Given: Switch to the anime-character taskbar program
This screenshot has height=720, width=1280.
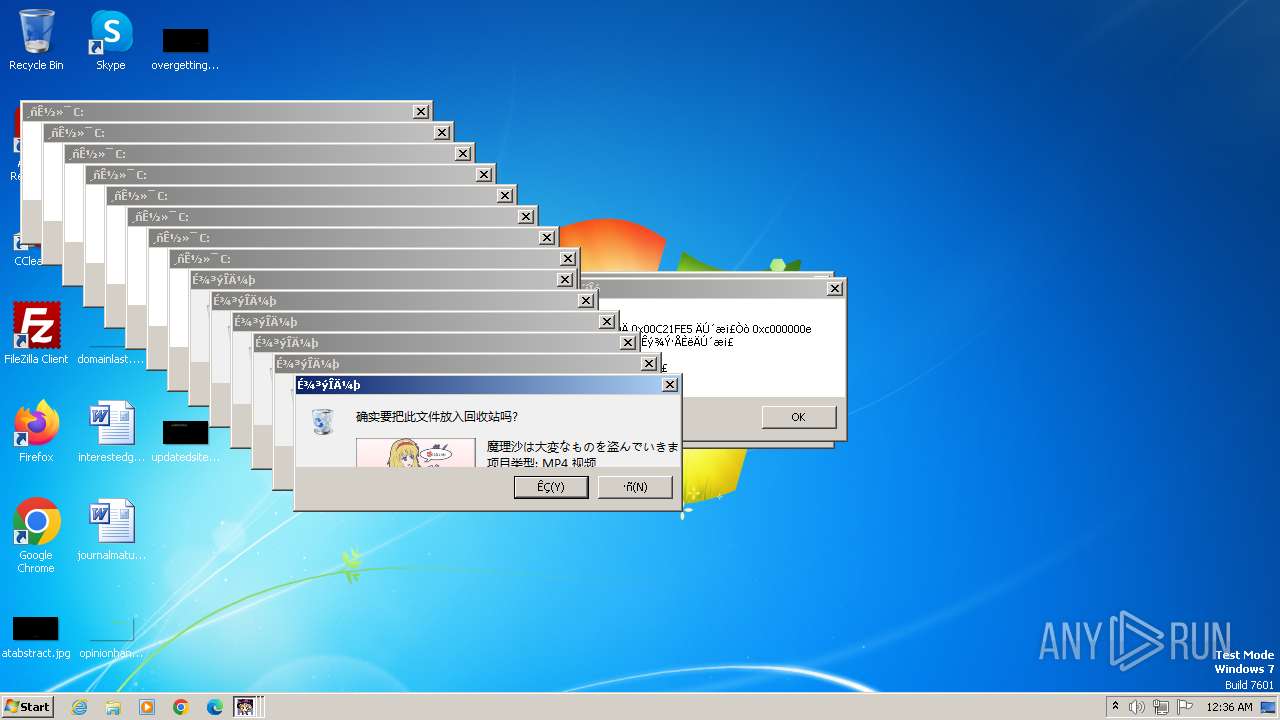Looking at the screenshot, I should click(245, 707).
